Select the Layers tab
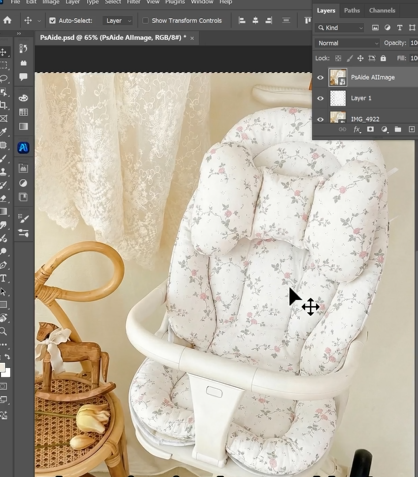 pos(326,11)
